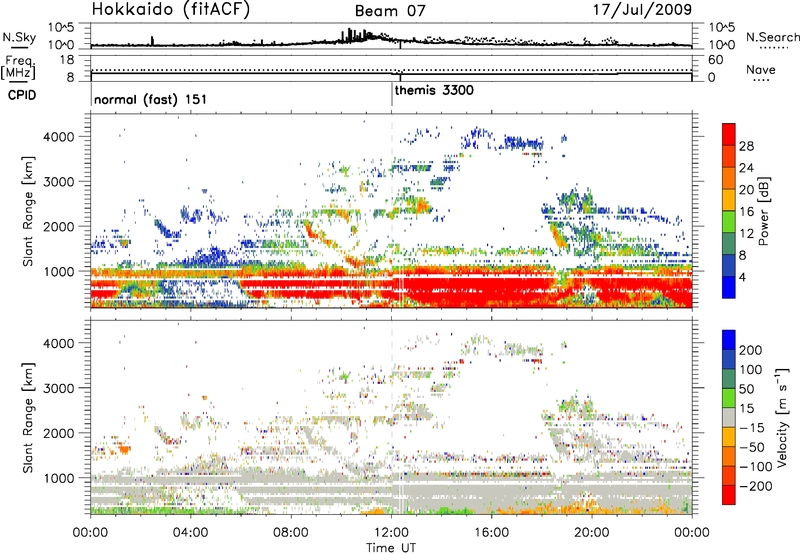Click the '20:00' time axis label
Image resolution: width=800 pixels, height=554 pixels.
point(592,533)
